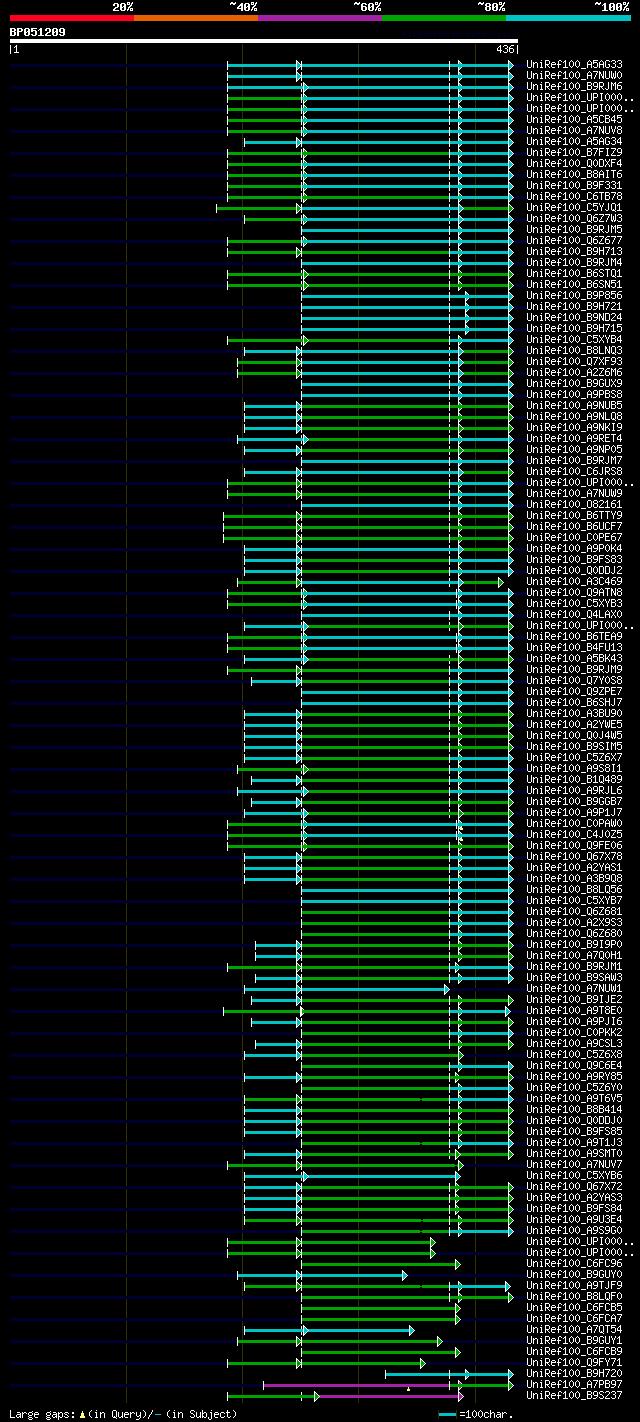Select the UniRef100_A2Z6M6 label
640x1422 pixels.
pos(573,372)
